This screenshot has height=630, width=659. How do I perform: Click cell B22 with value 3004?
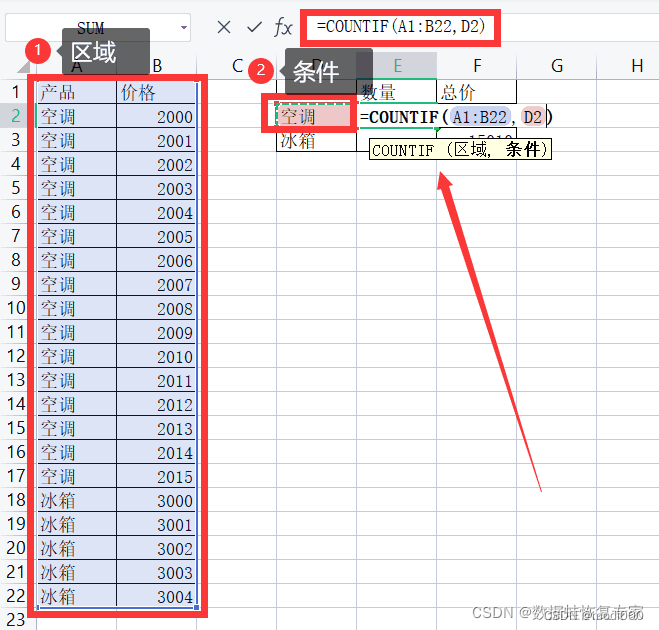156,596
